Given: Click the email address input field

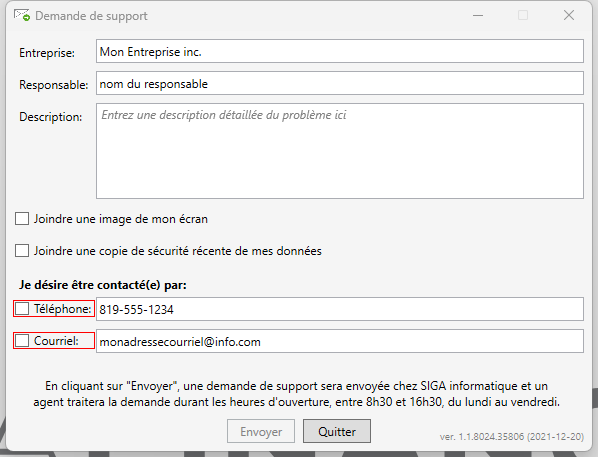Looking at the screenshot, I should (340, 341).
